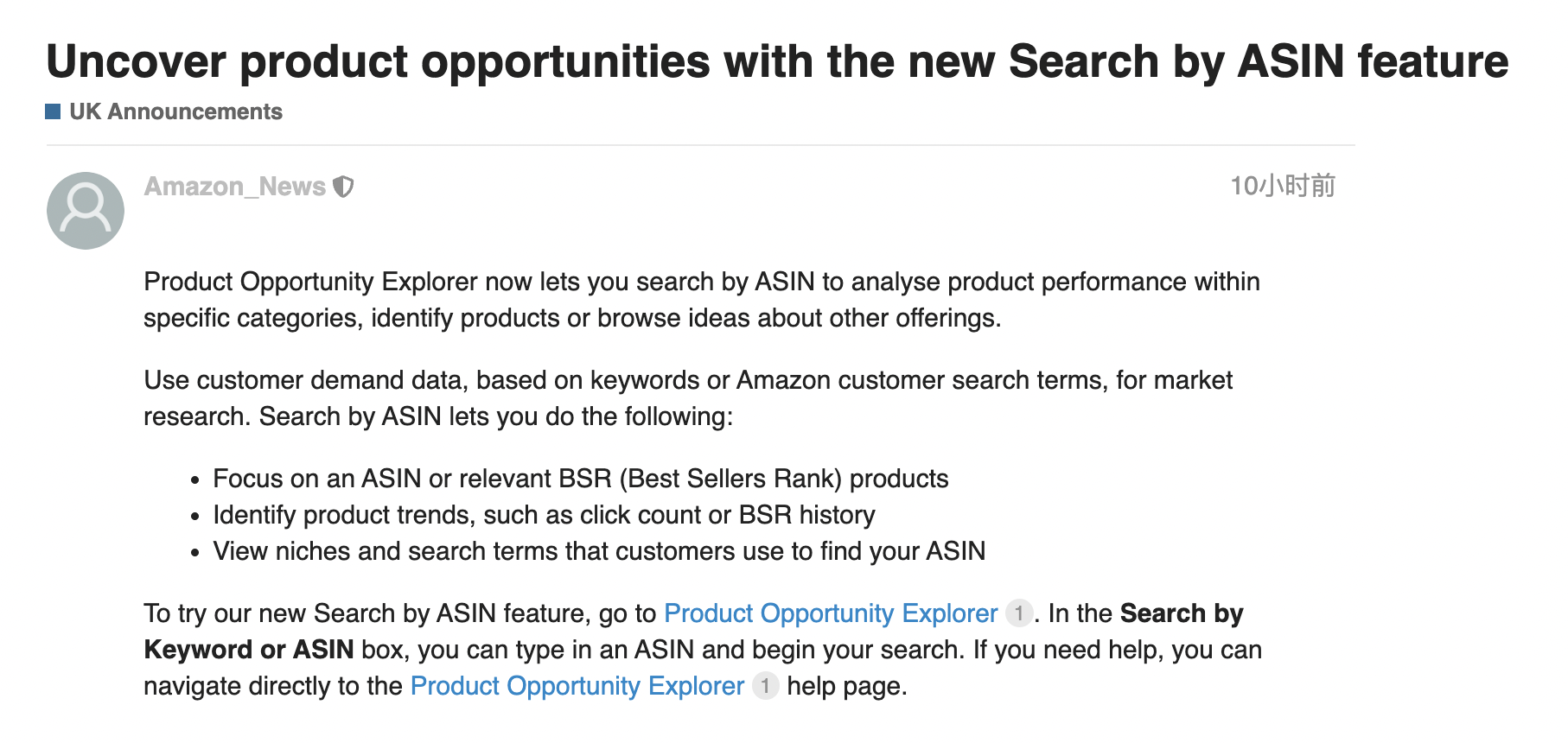Click count badge after first Product Opportunity Explorer link
The height and width of the screenshot is (743, 1568).
coord(1019,613)
